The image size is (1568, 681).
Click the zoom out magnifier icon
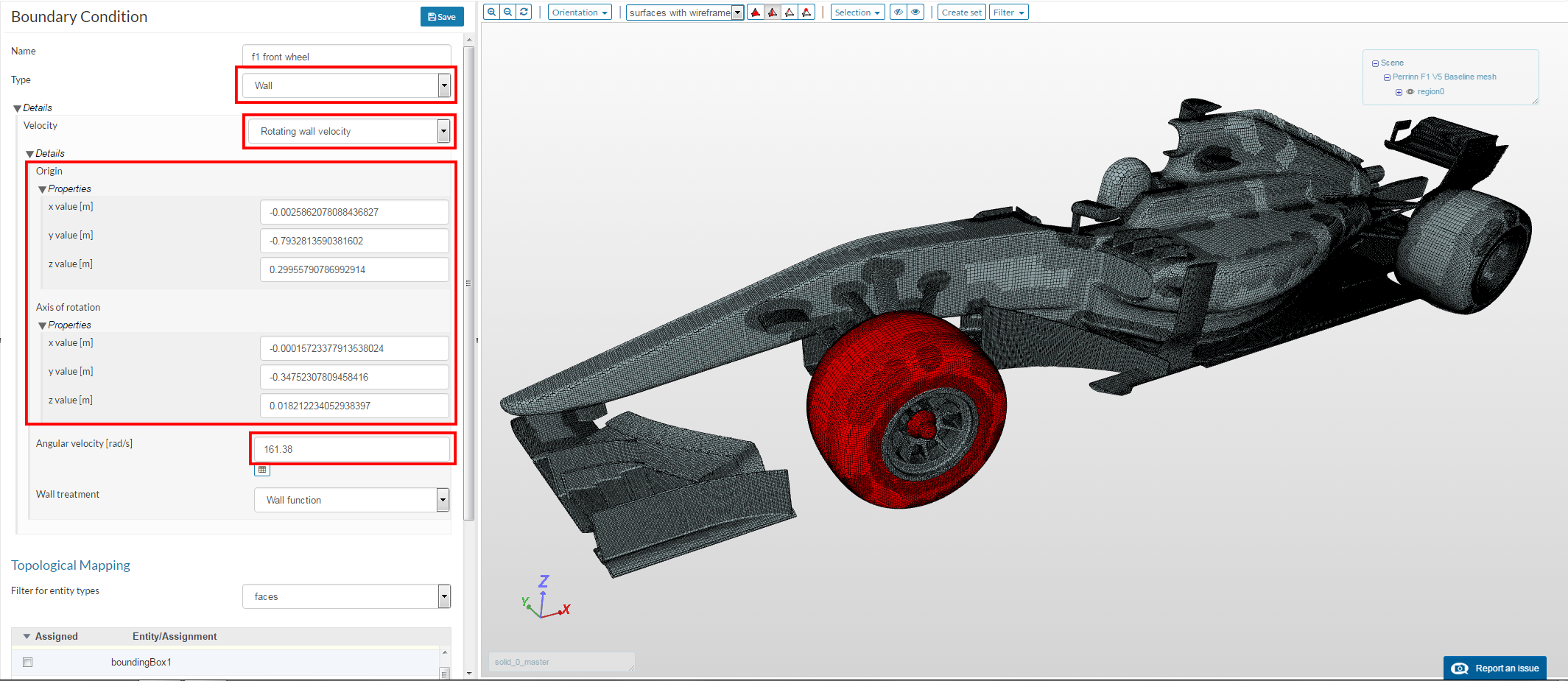pyautogui.click(x=507, y=13)
